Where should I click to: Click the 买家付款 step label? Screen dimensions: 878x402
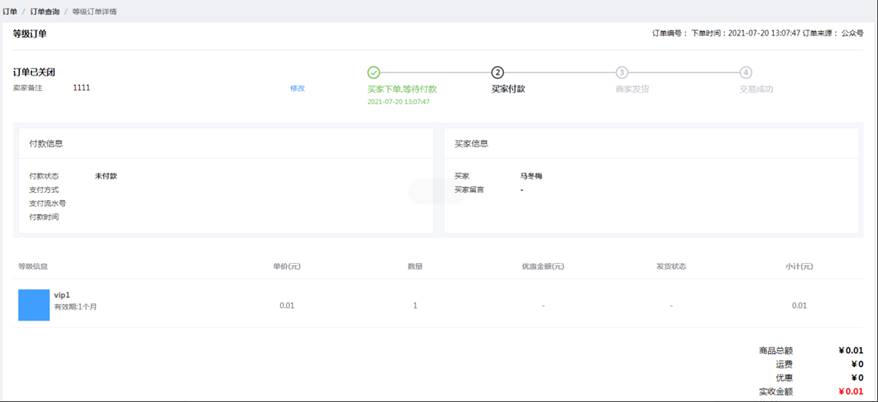point(508,89)
